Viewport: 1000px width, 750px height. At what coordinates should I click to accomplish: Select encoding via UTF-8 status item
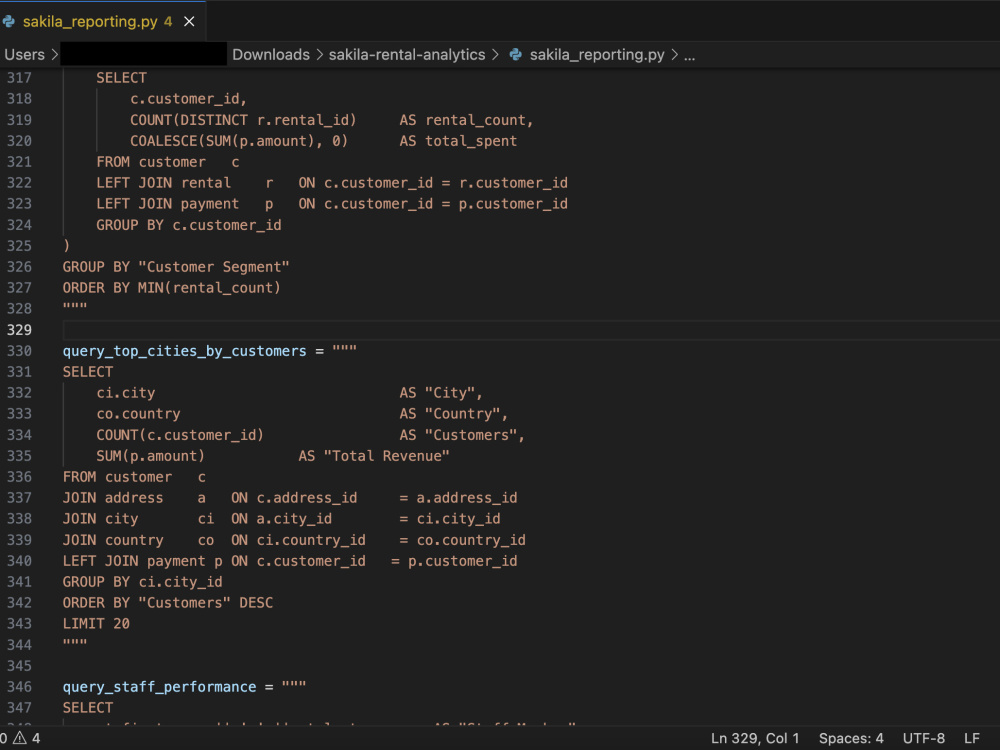pos(923,738)
